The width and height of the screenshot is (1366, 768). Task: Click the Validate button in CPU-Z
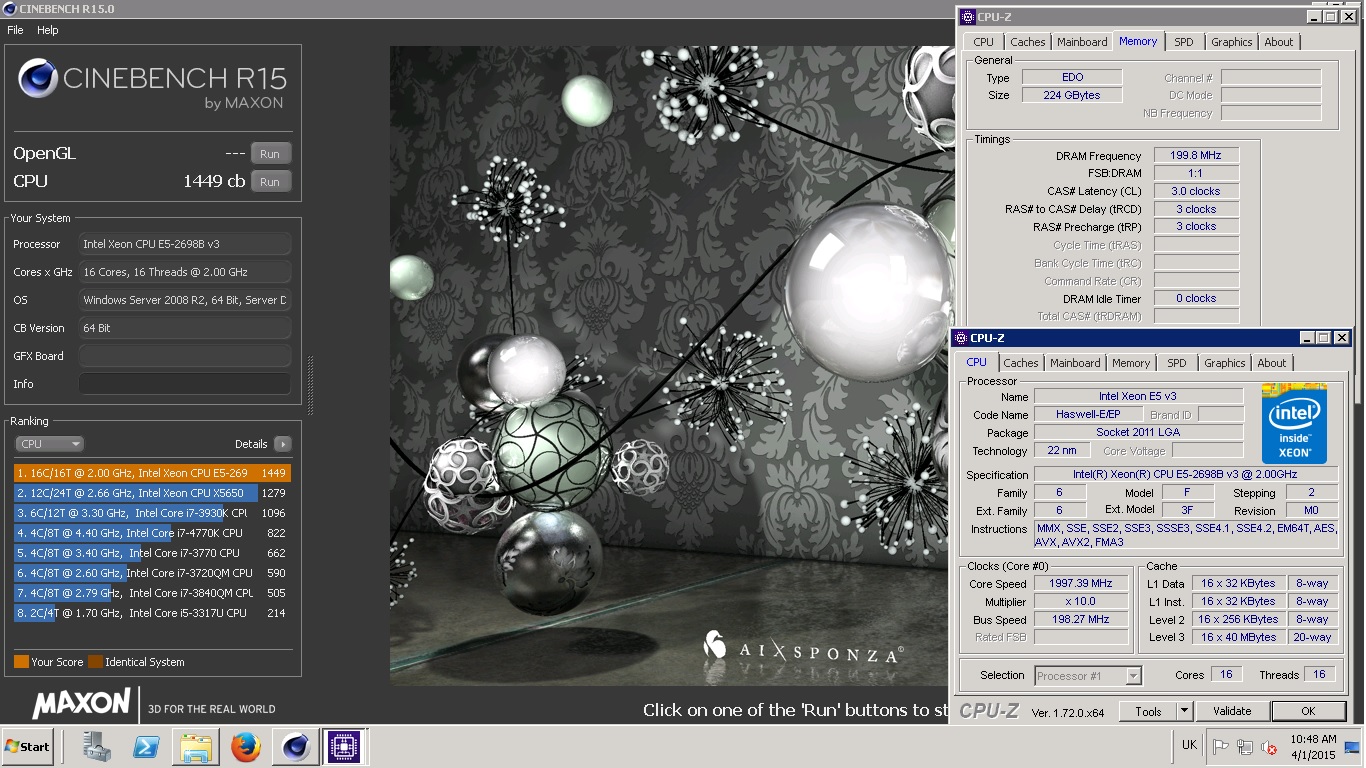pos(1232,711)
